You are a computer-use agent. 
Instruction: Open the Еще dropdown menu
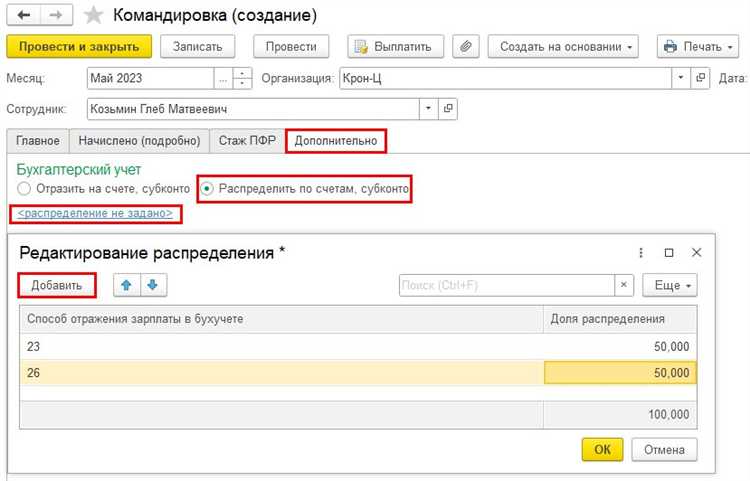(670, 285)
